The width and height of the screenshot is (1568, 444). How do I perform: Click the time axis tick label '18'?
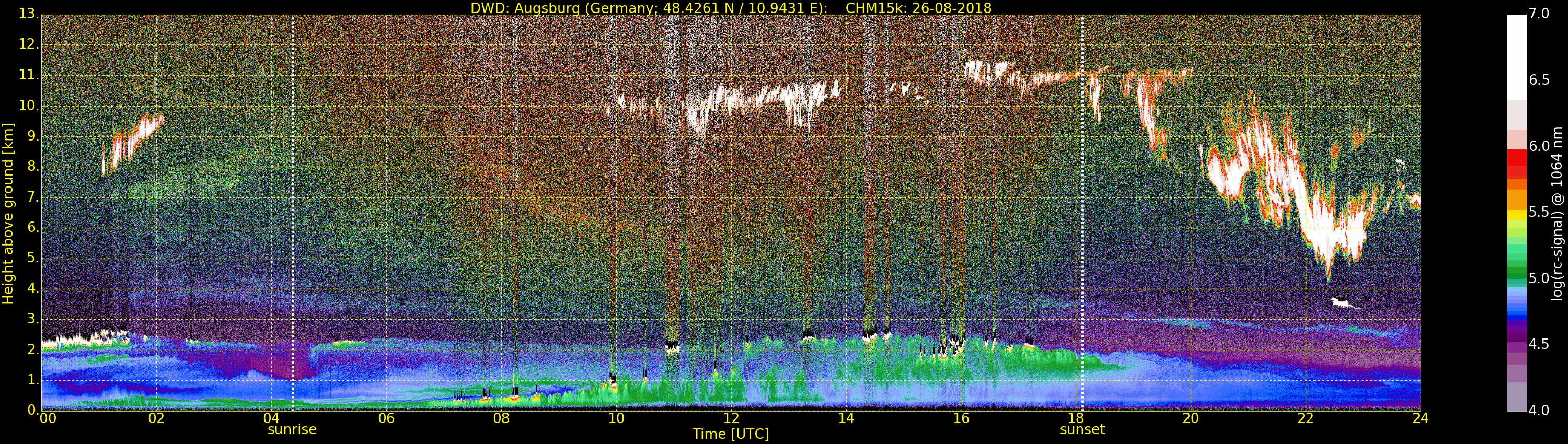(1076, 418)
